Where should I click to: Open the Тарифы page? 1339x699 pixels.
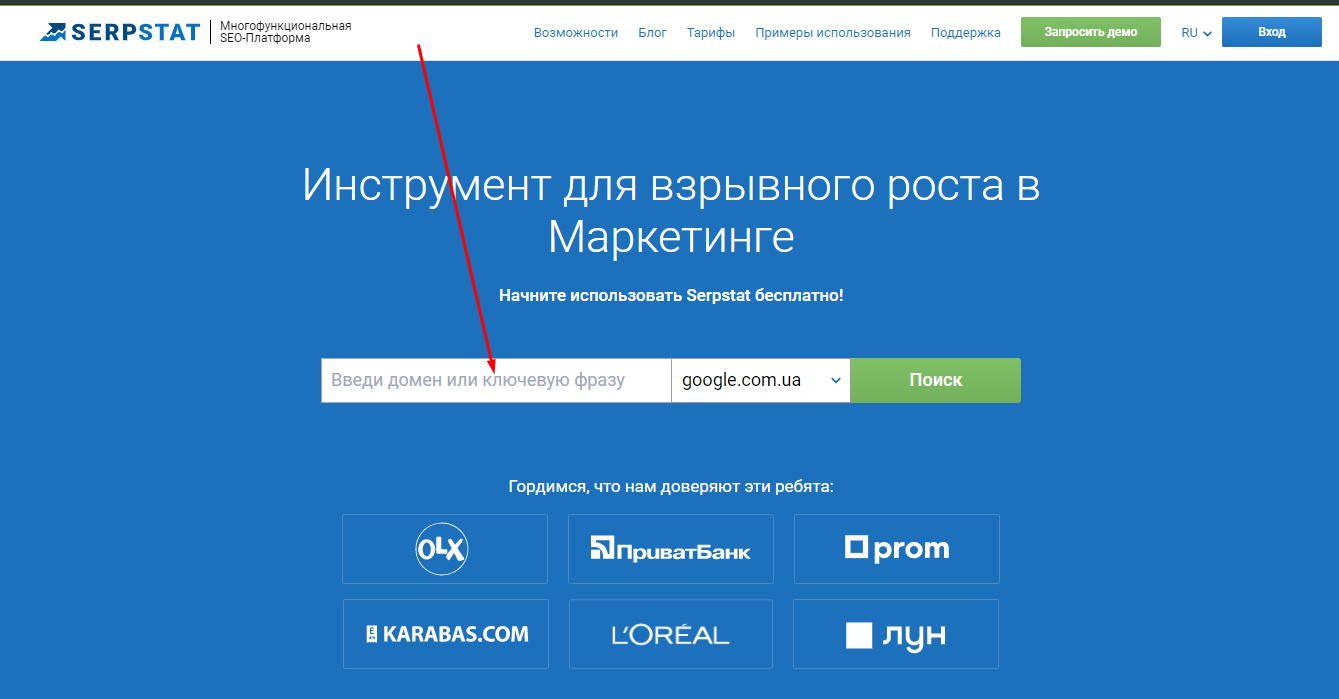(711, 32)
